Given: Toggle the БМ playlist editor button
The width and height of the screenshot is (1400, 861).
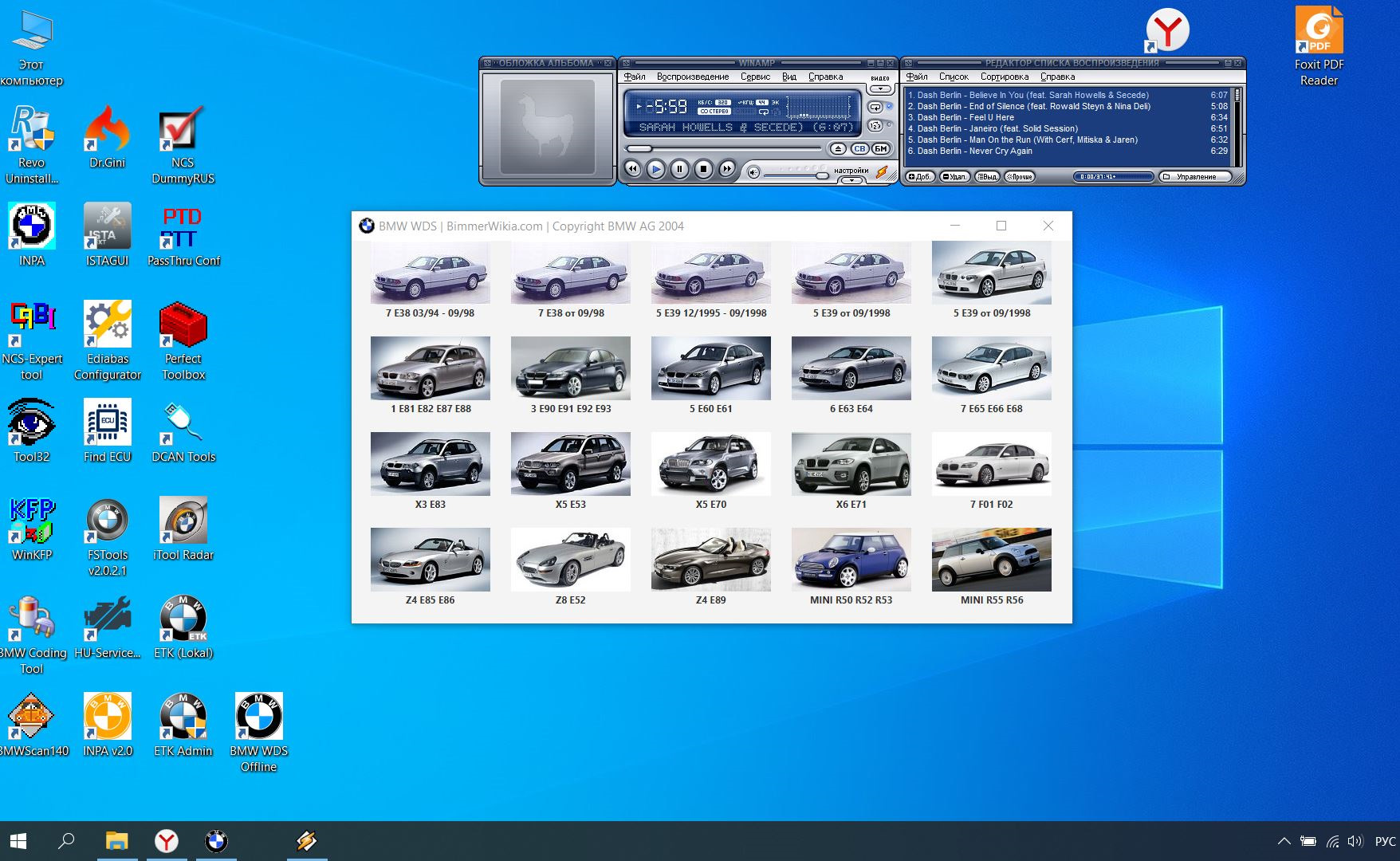Looking at the screenshot, I should pos(881,149).
